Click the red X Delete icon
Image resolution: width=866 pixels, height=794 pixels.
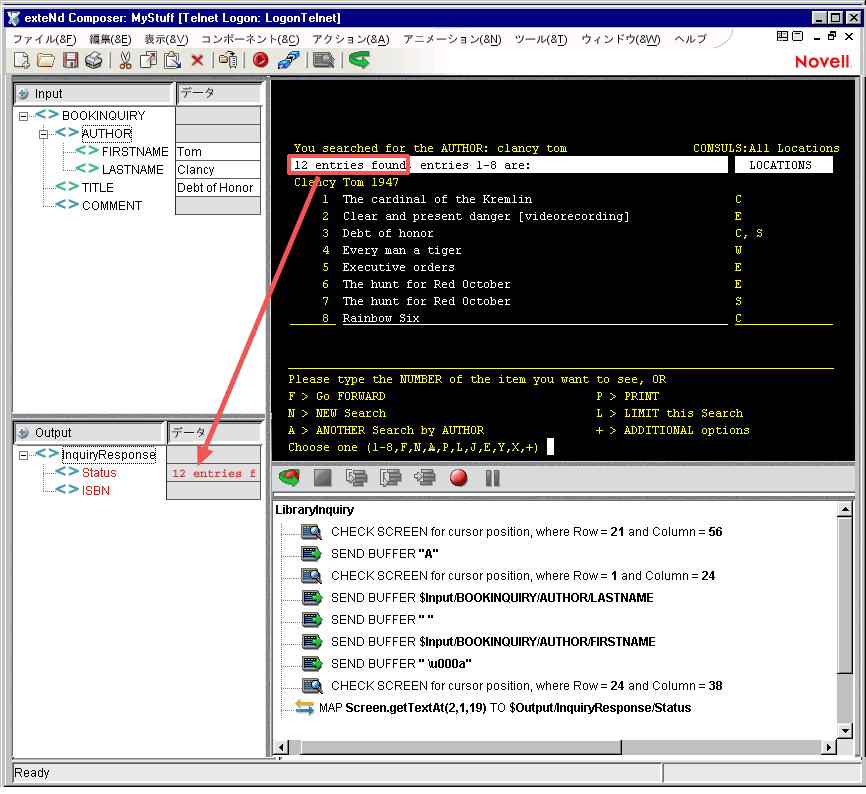pyautogui.click(x=197, y=60)
